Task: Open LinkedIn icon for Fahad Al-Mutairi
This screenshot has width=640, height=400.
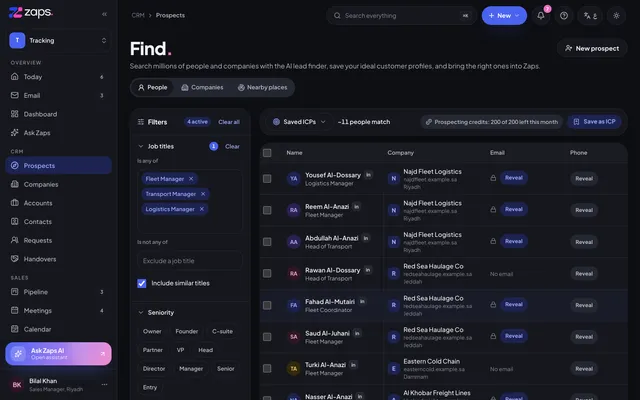Action: pyautogui.click(x=362, y=301)
